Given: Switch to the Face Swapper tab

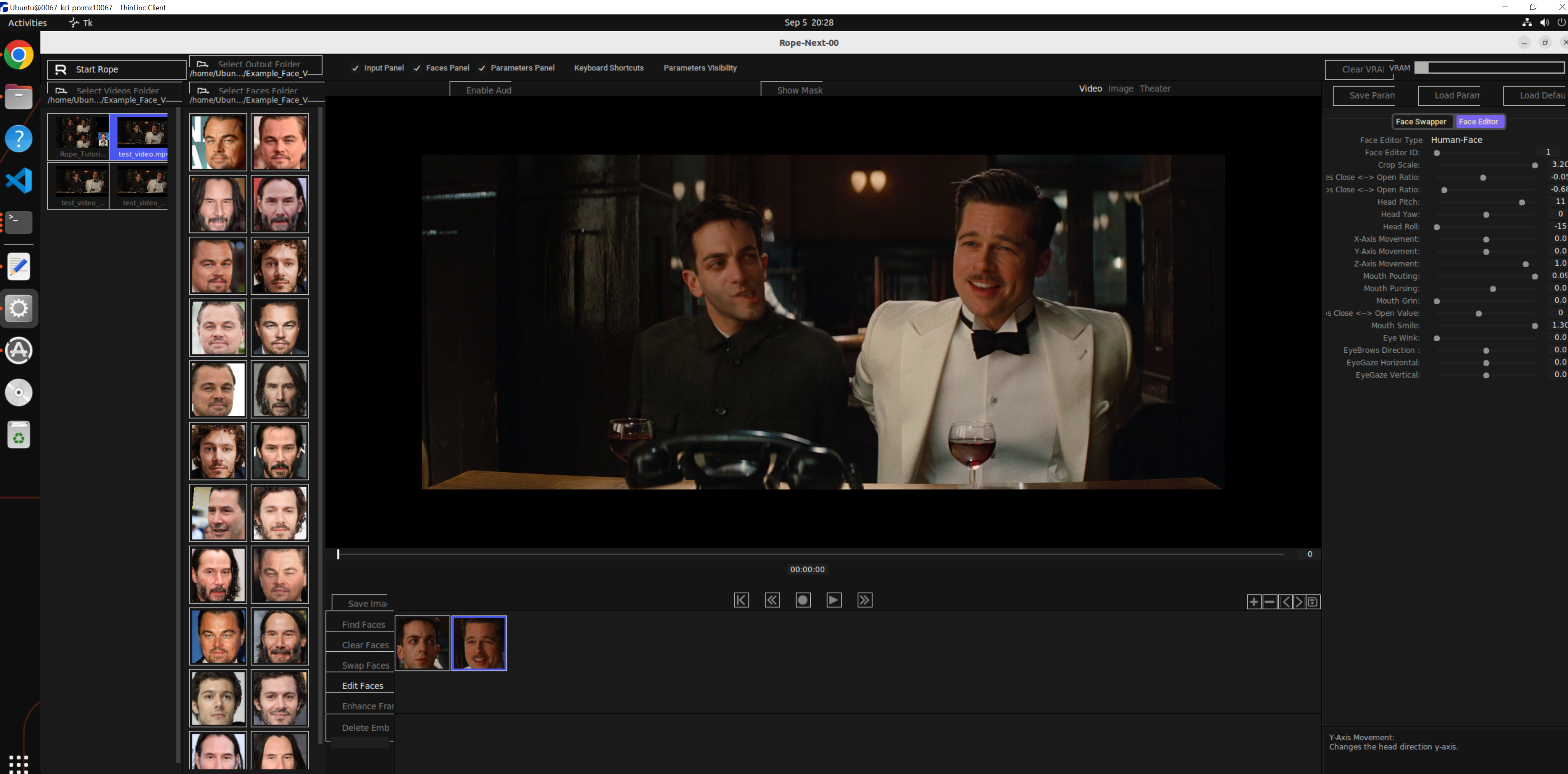Looking at the screenshot, I should tap(1420, 122).
